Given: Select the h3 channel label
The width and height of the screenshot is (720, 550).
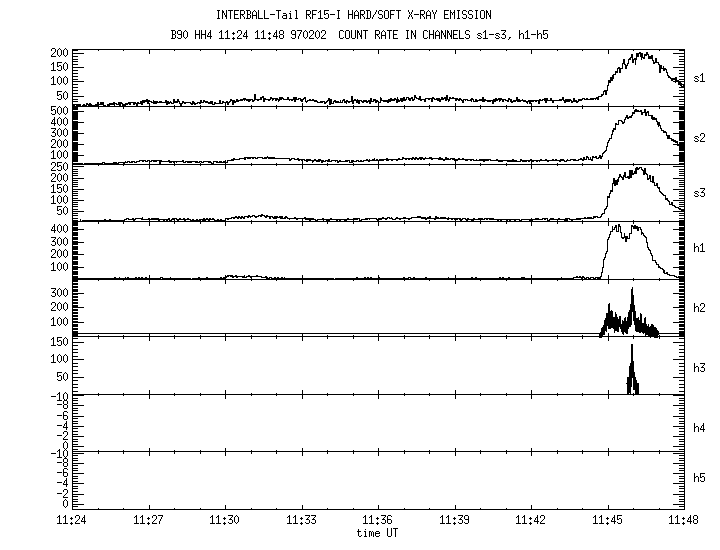Looking at the screenshot, I should pos(701,364).
